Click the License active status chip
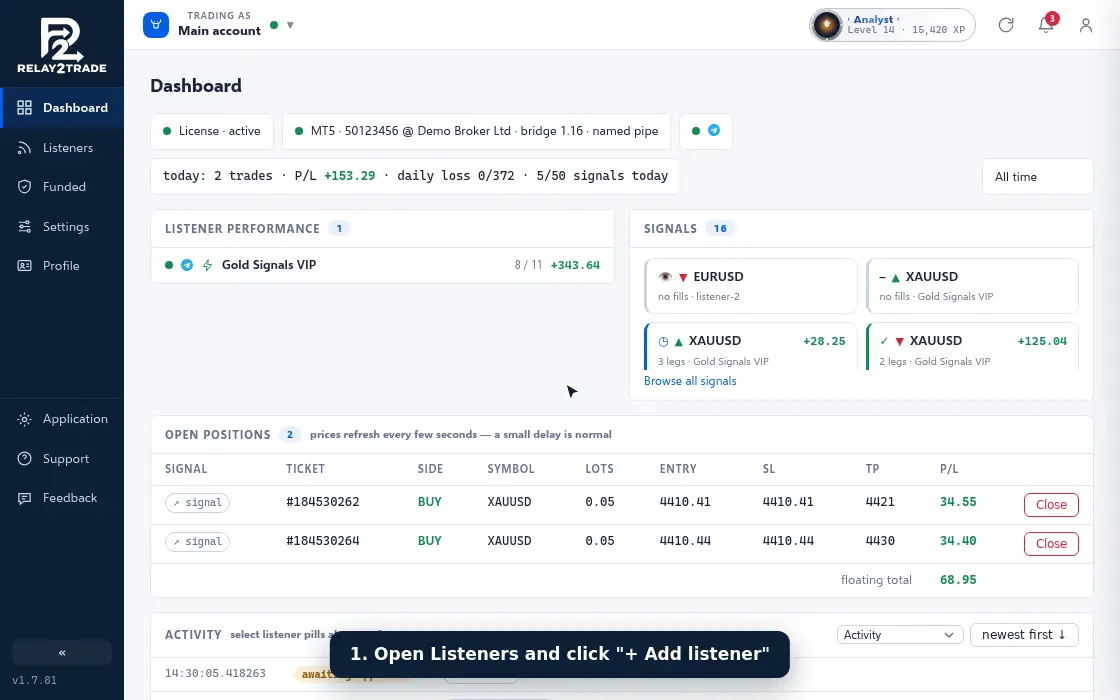 [211, 131]
